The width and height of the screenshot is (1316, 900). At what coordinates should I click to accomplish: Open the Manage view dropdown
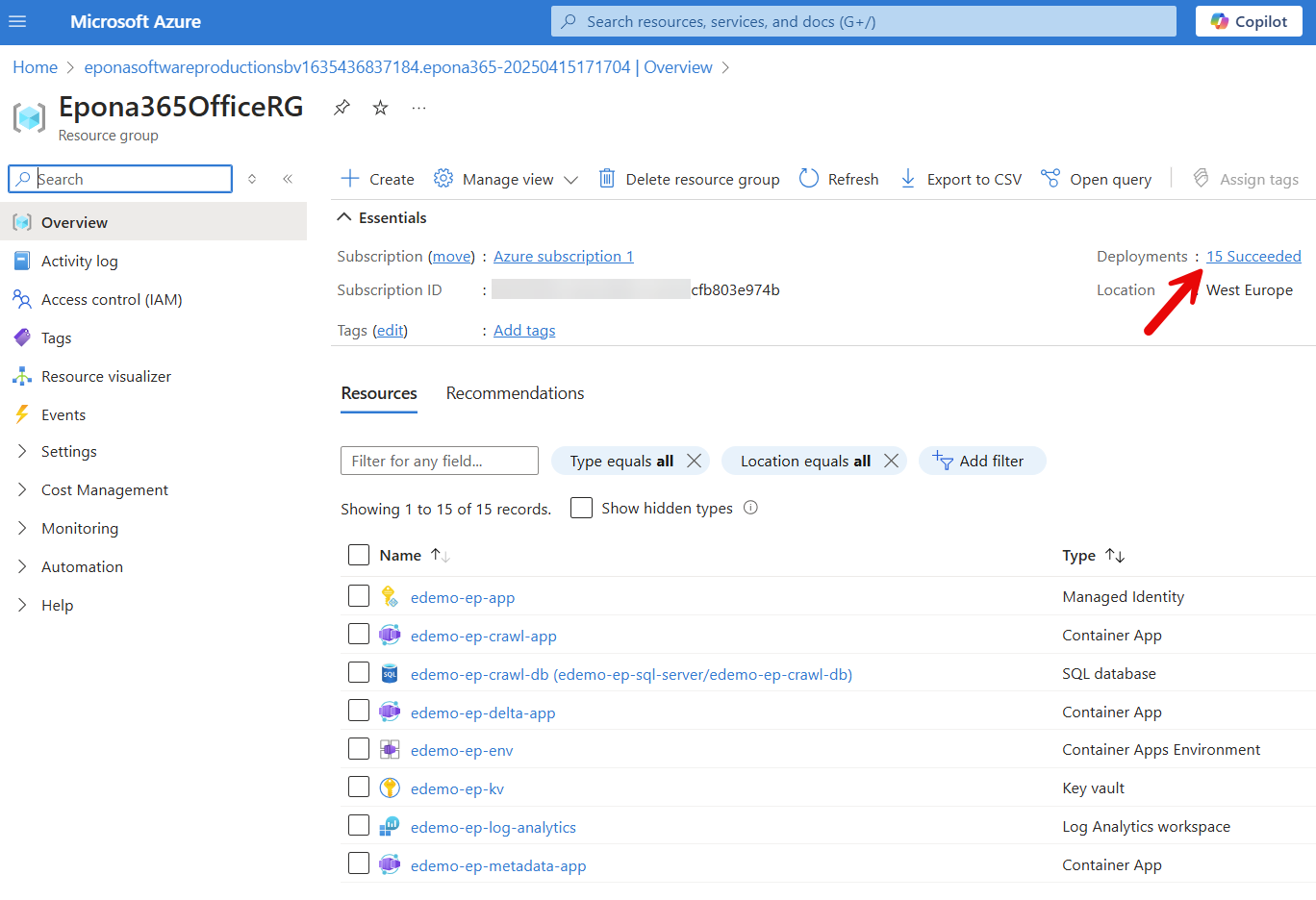pyautogui.click(x=506, y=179)
